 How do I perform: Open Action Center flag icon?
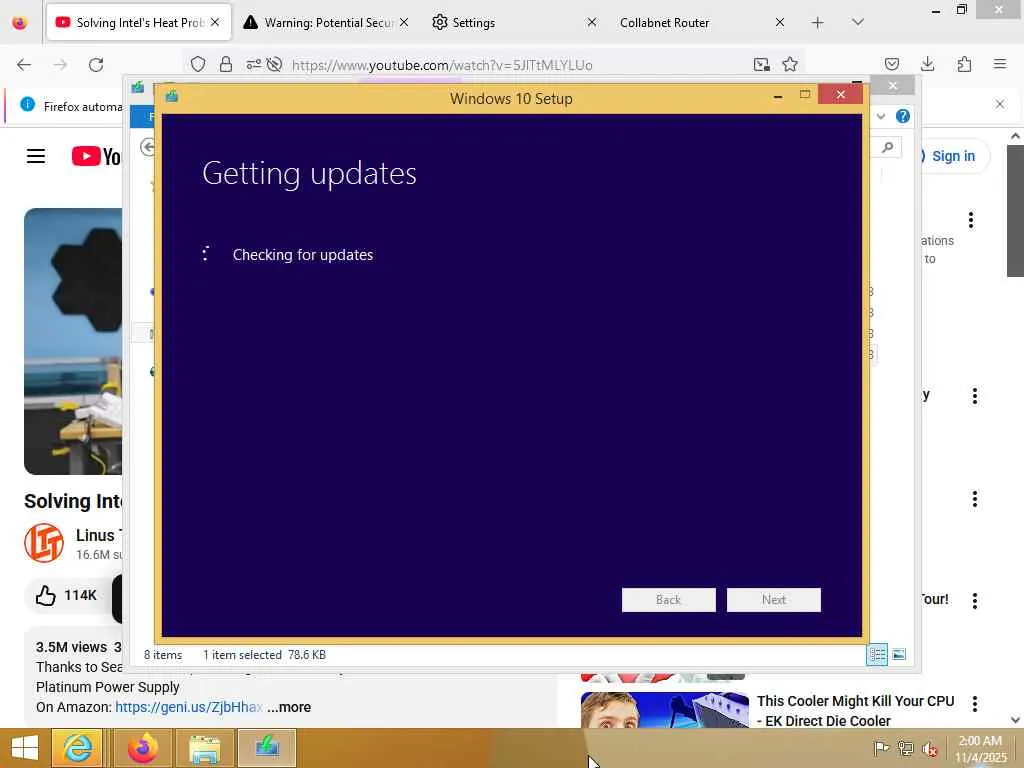coord(881,748)
